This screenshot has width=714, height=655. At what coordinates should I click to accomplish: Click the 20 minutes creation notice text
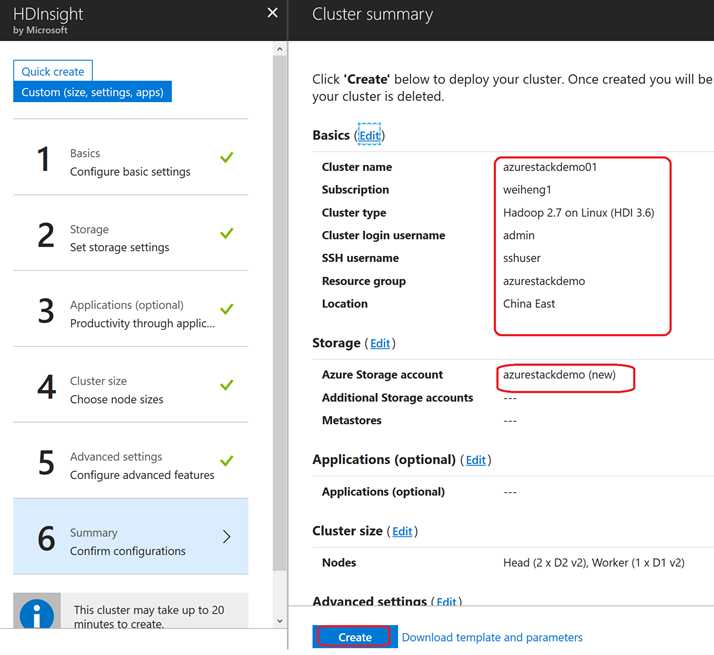[x=149, y=616]
